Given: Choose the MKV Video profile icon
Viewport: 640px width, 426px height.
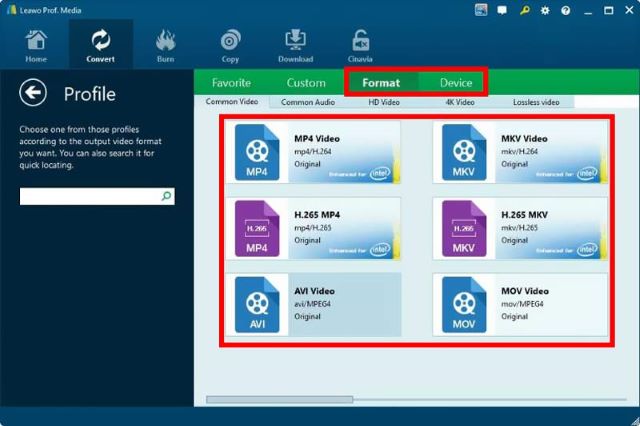Looking at the screenshot, I should pyautogui.click(x=464, y=152).
